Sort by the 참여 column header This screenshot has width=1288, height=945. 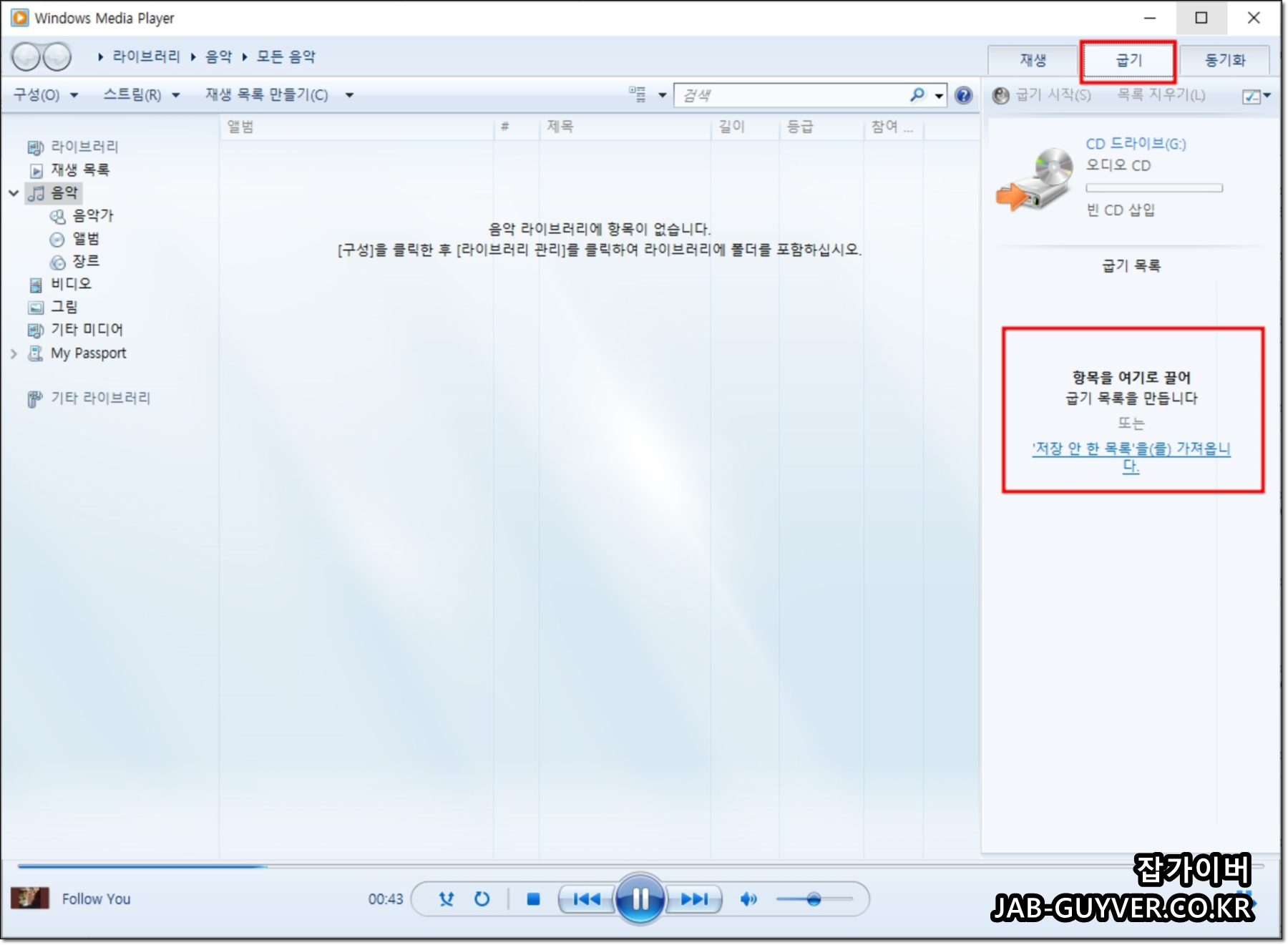[893, 127]
